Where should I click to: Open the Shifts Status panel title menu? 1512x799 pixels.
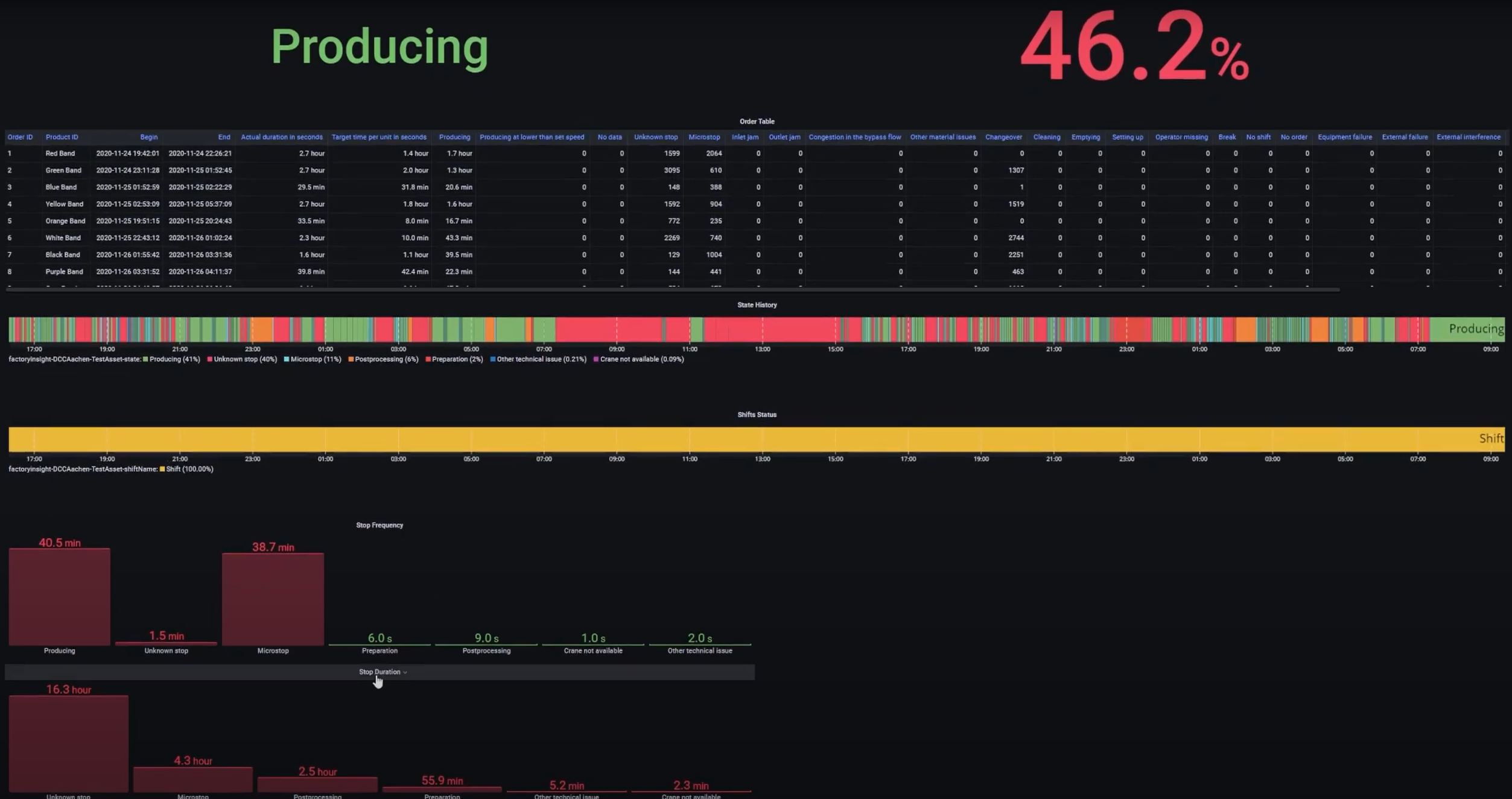pos(757,415)
